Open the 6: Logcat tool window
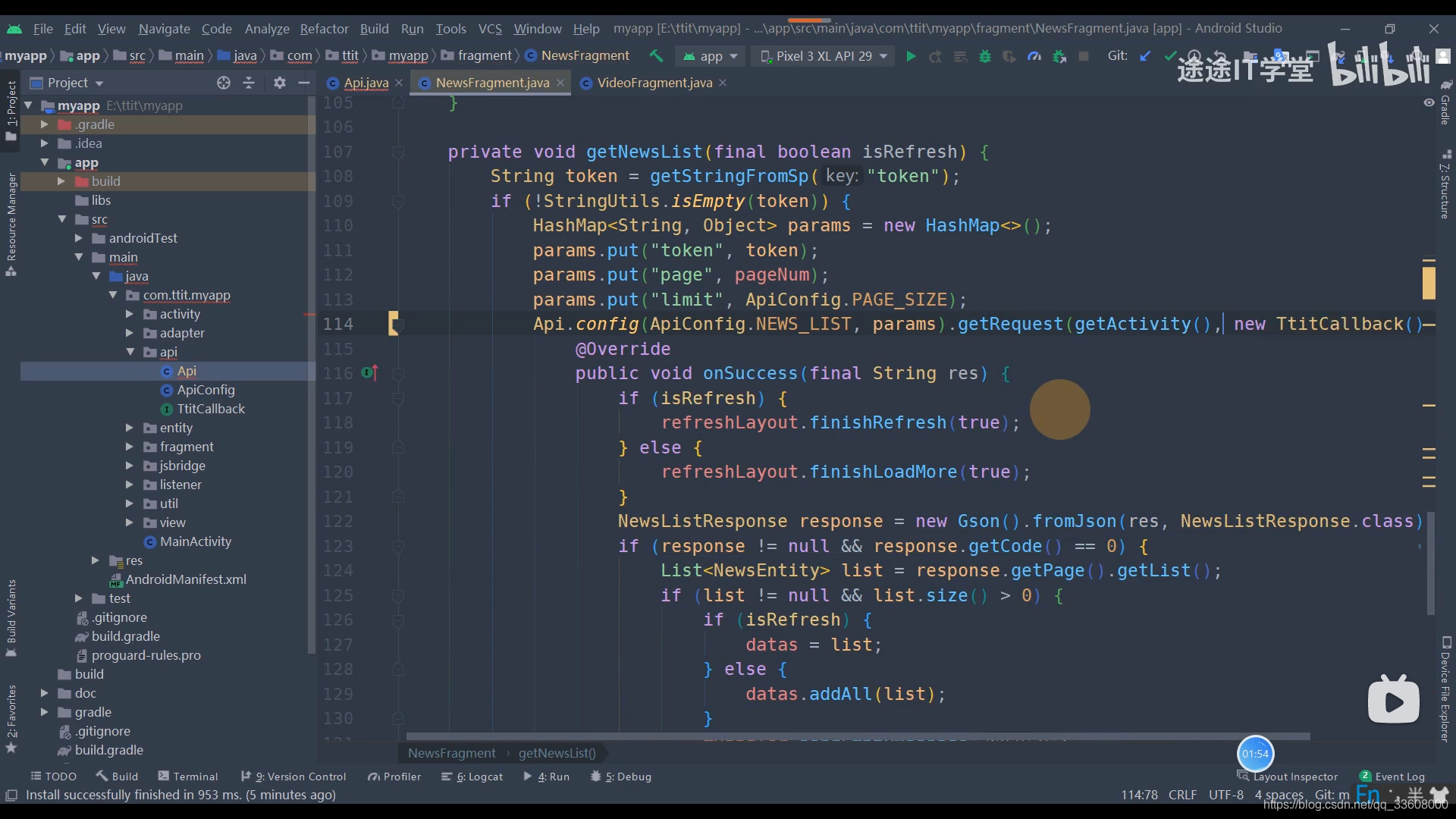Screen dimensions: 1456x819 coord(472,777)
